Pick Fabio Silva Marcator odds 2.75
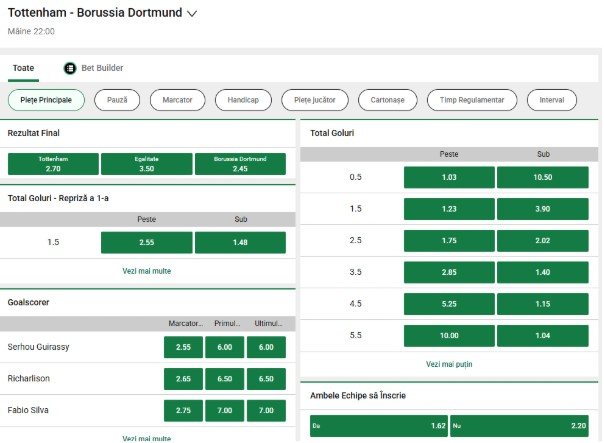The image size is (604, 443). [183, 411]
